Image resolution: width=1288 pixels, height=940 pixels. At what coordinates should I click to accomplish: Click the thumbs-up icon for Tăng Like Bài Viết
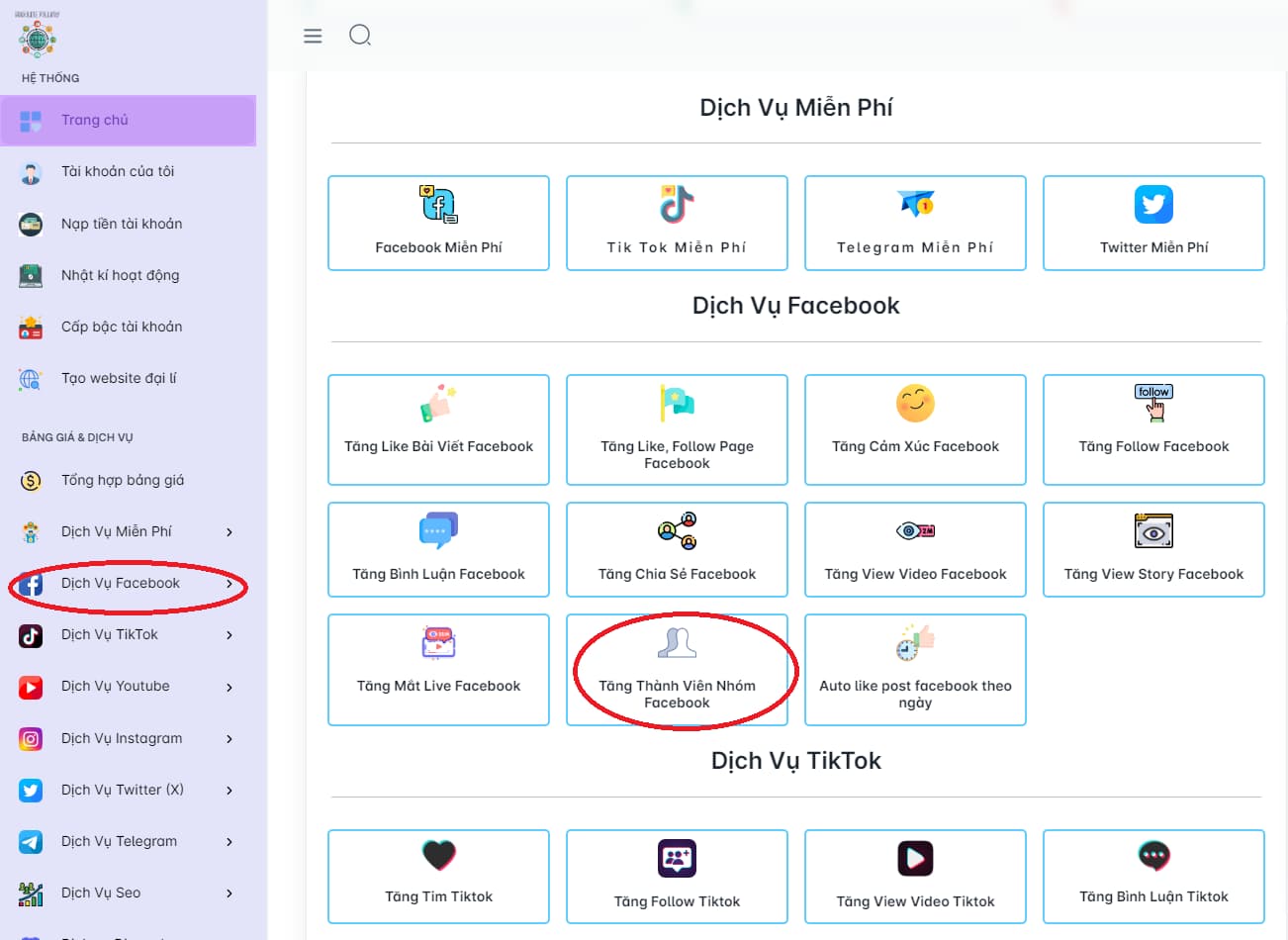tap(438, 403)
